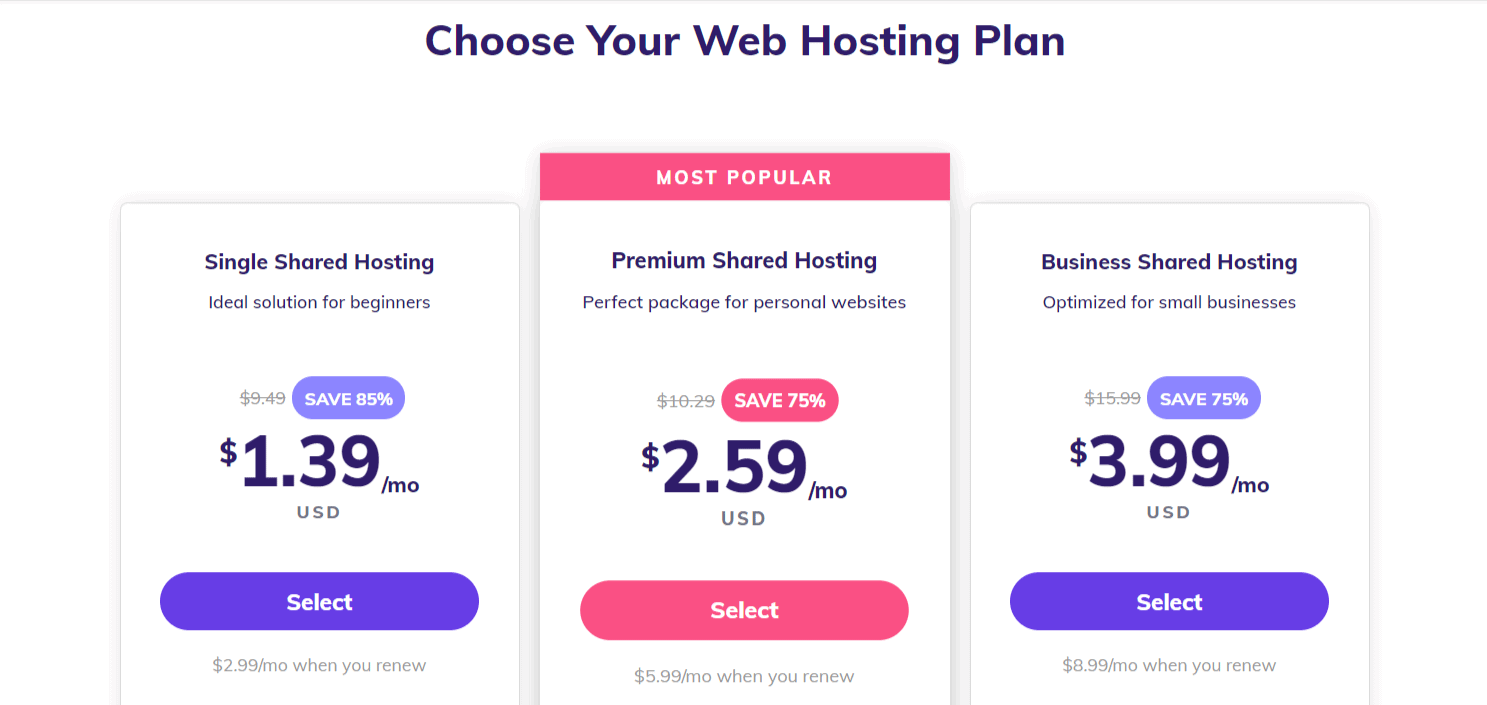Click the pink SAVE 75% badge
1487x705 pixels.
point(780,400)
